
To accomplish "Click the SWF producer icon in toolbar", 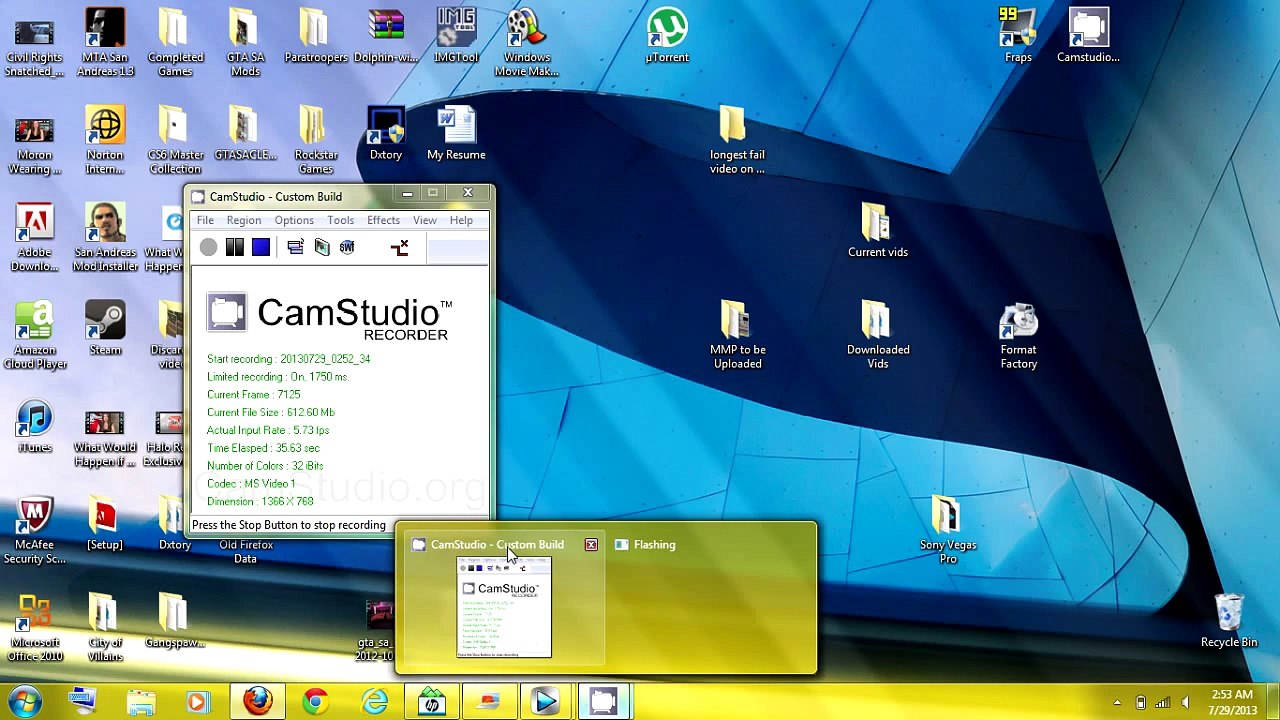I will coord(347,248).
